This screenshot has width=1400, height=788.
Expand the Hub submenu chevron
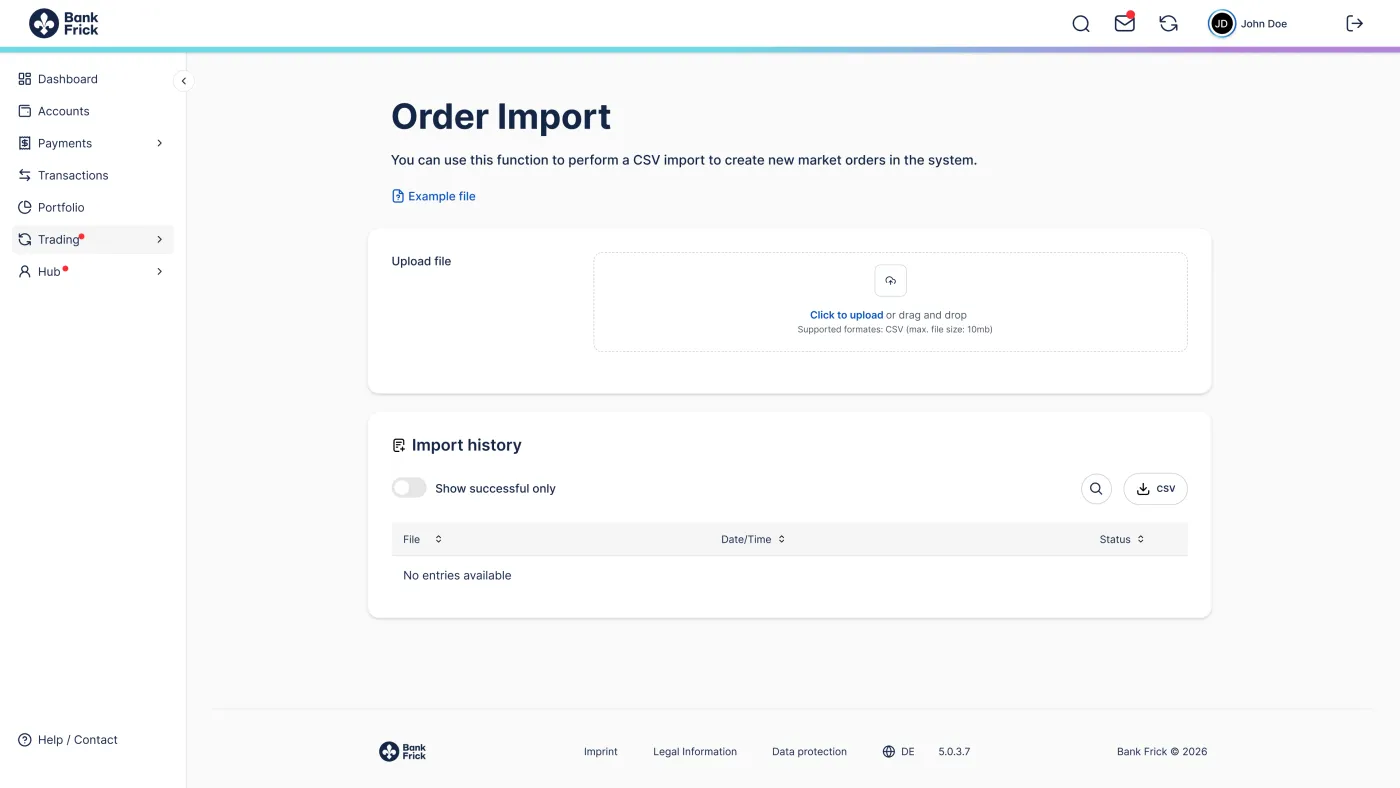point(159,271)
